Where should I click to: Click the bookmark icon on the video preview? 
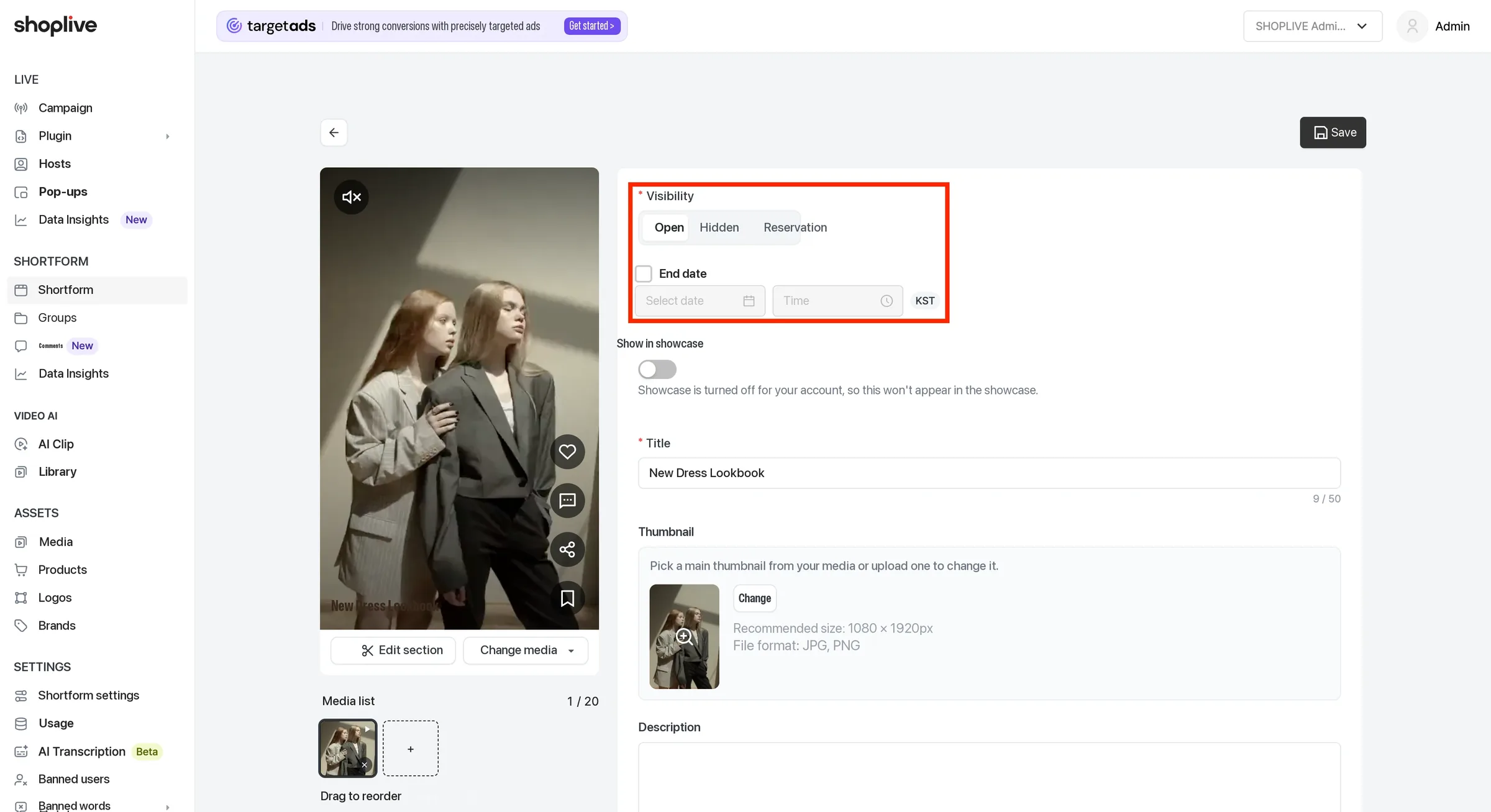point(567,598)
